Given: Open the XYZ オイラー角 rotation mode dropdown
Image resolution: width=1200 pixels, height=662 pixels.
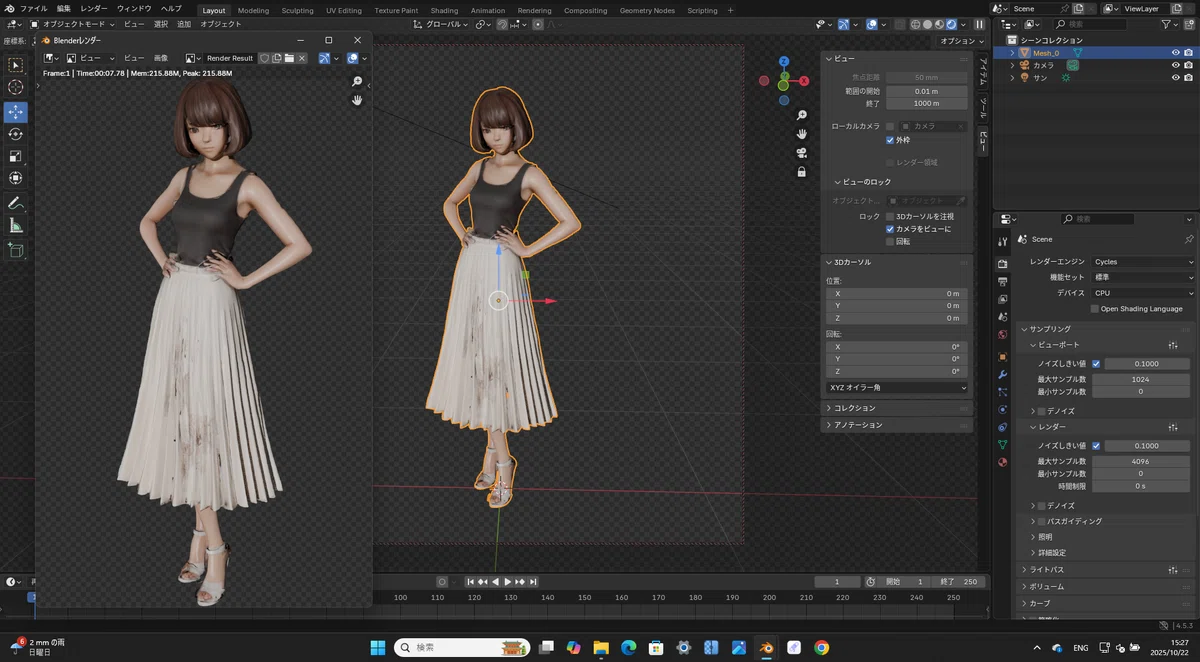Looking at the screenshot, I should (897, 387).
